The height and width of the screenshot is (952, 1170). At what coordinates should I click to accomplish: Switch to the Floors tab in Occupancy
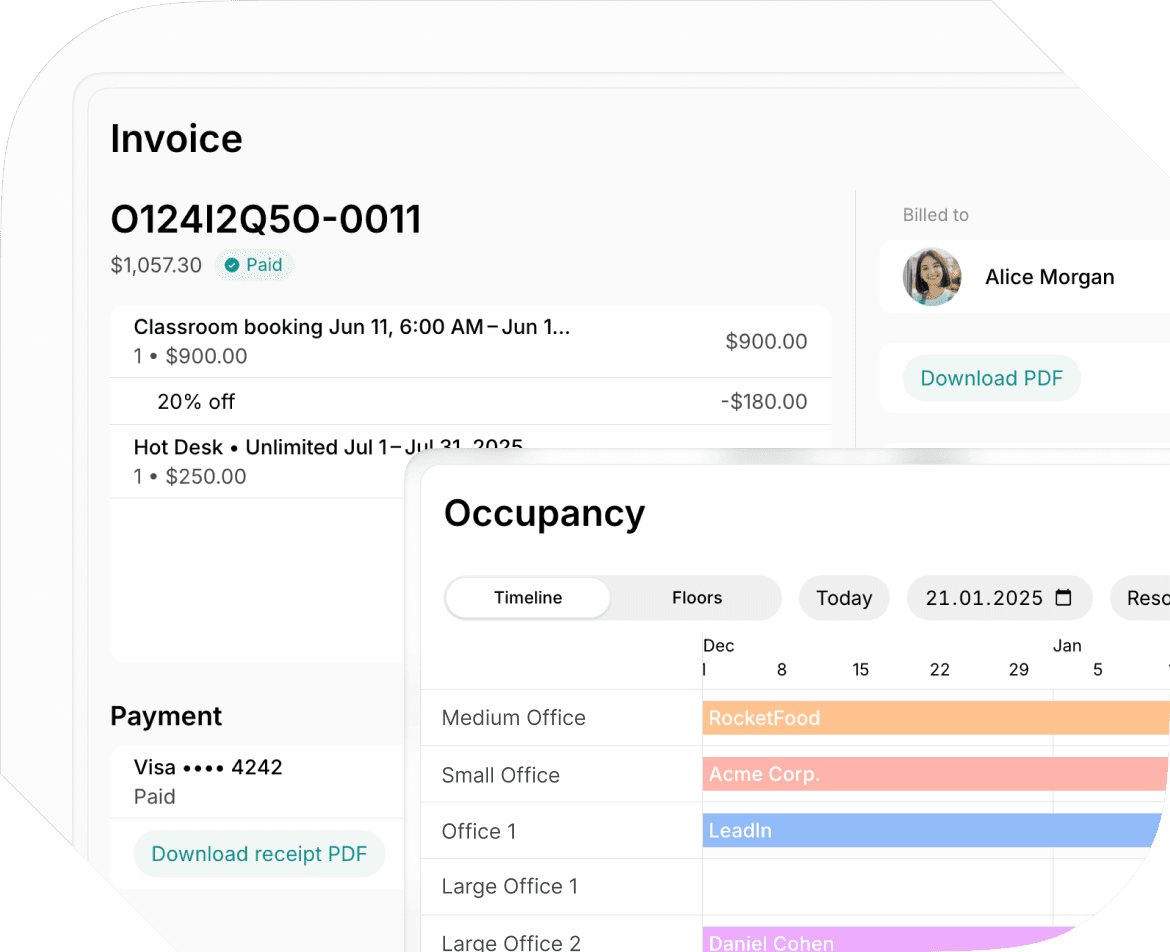[696, 597]
